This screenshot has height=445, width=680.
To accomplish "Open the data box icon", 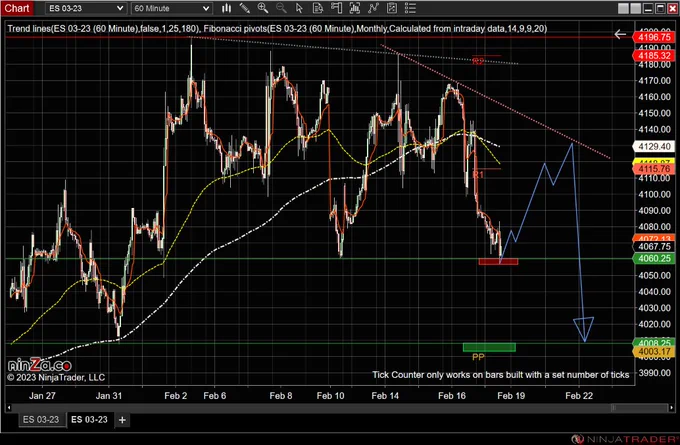I will point(318,8).
